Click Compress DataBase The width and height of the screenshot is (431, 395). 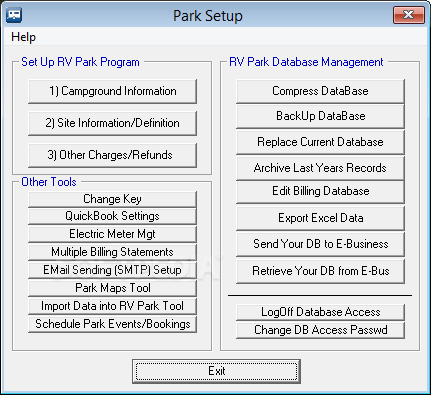point(320,91)
